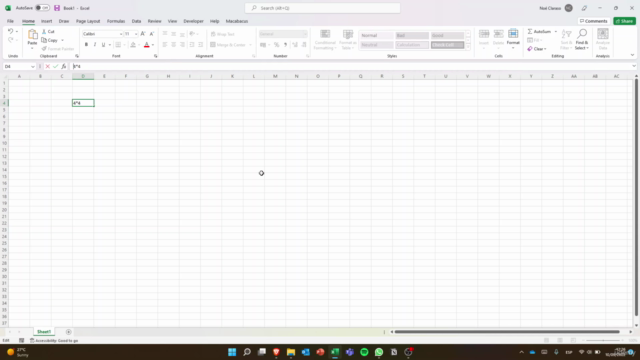Open the Copy options dropdown arrow

click(x=62, y=40)
